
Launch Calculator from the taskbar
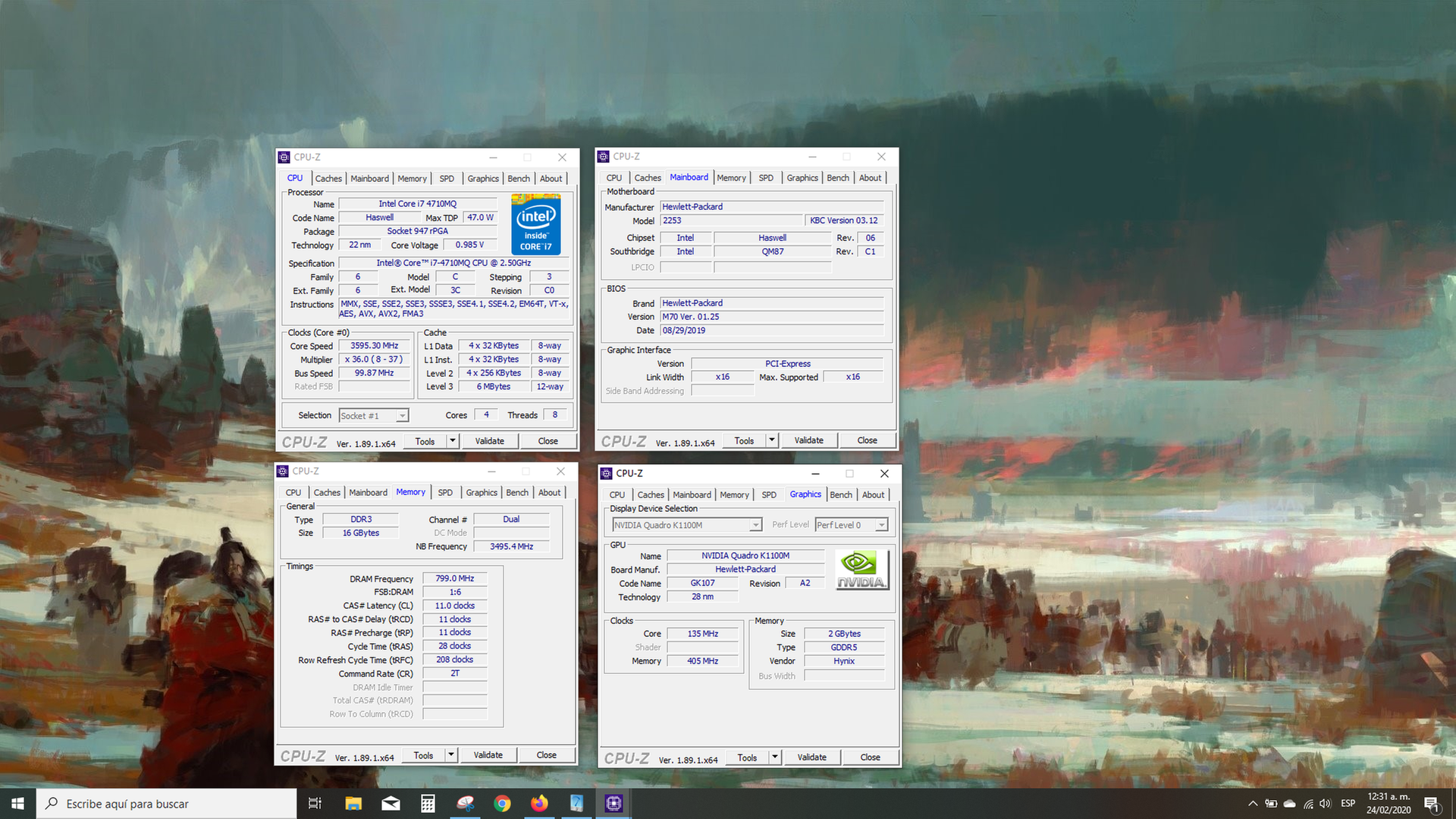(x=428, y=803)
